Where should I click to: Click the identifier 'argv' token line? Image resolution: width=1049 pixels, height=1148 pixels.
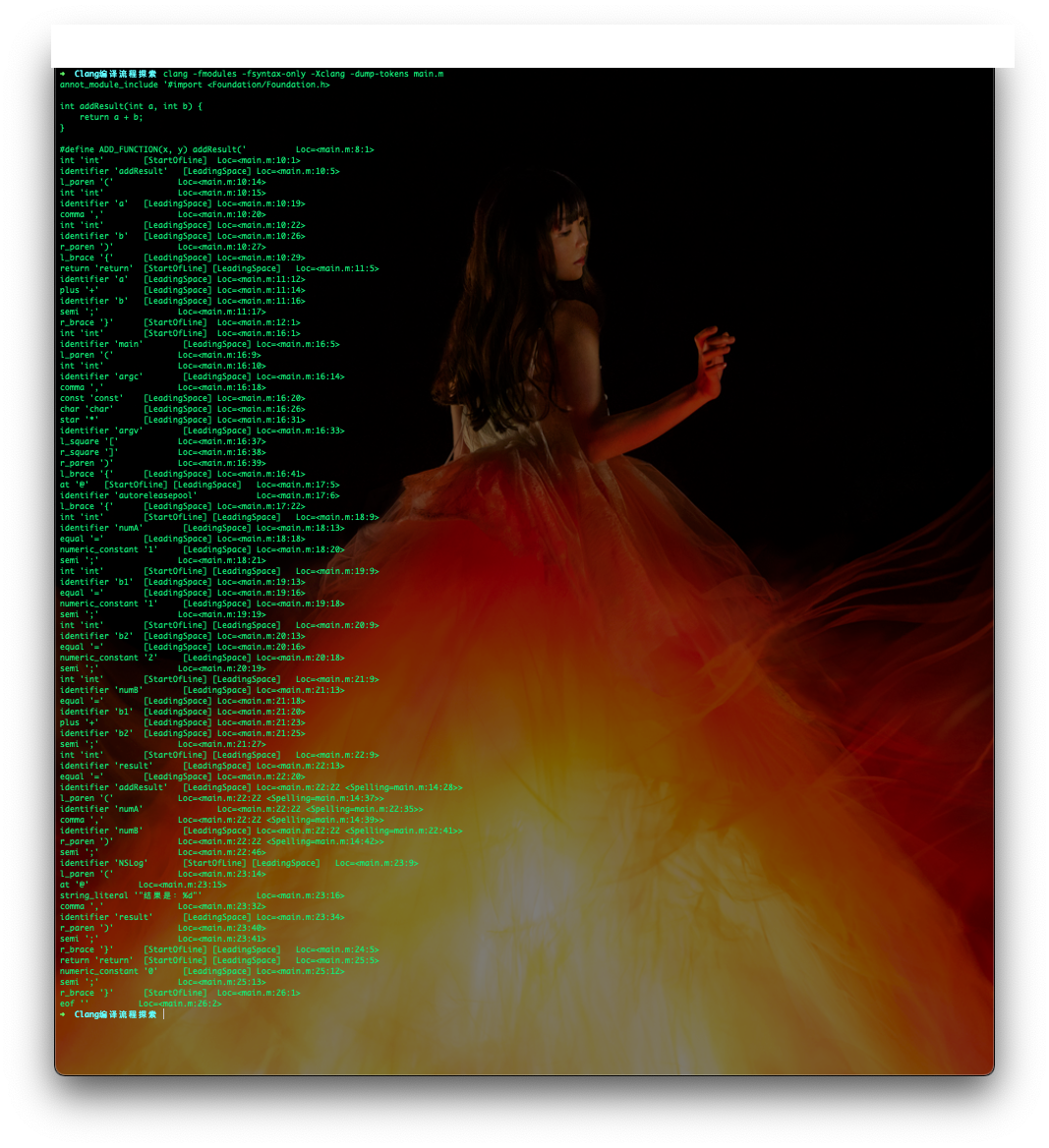[x=203, y=430]
